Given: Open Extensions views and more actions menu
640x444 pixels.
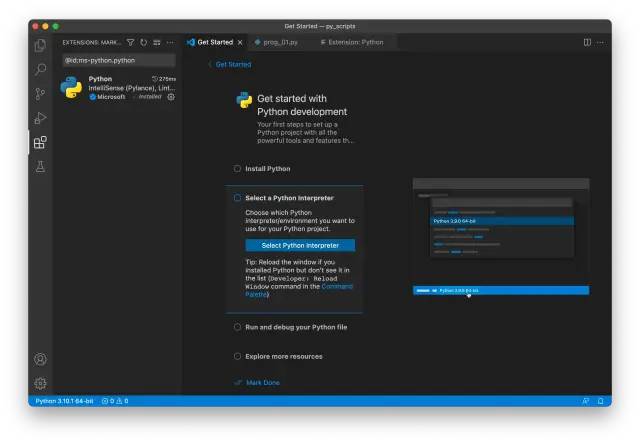Looking at the screenshot, I should pyautogui.click(x=170, y=42).
